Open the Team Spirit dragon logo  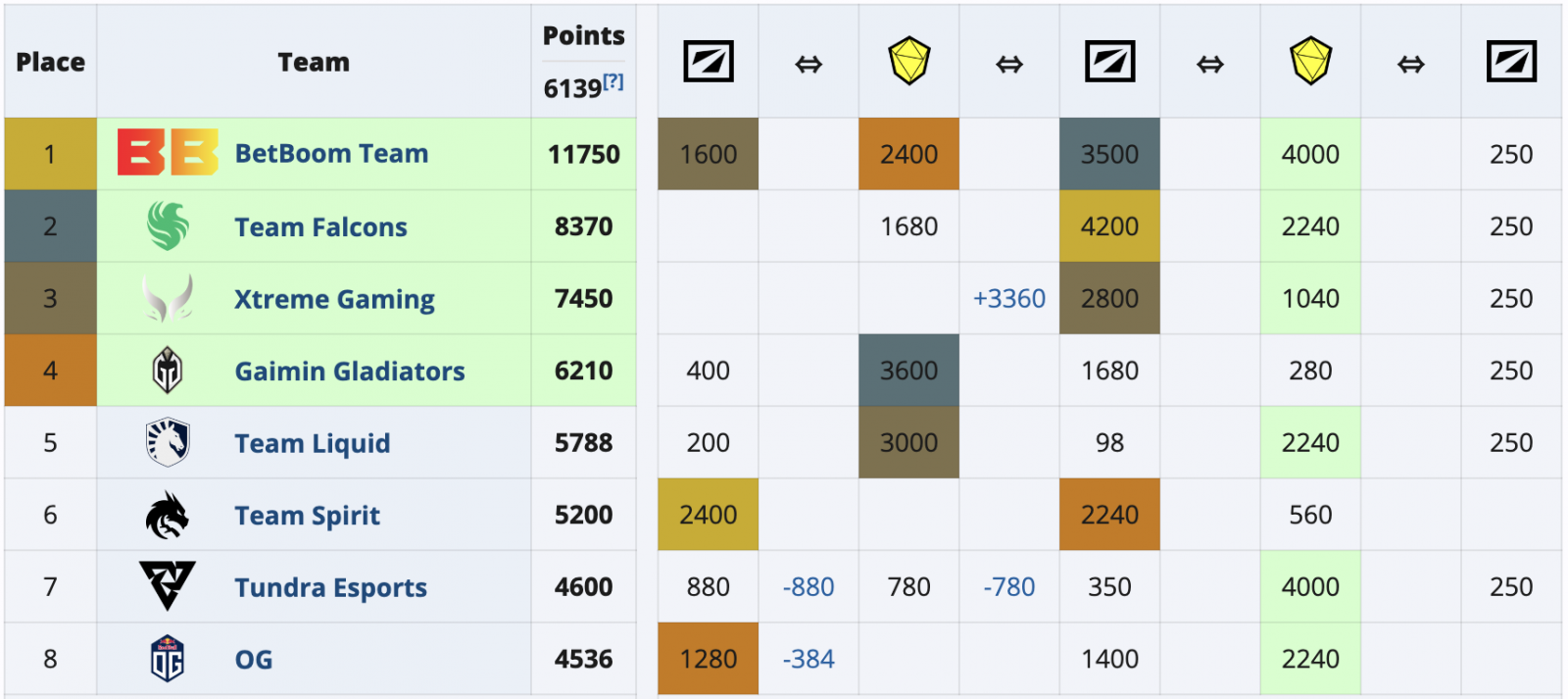[x=168, y=515]
